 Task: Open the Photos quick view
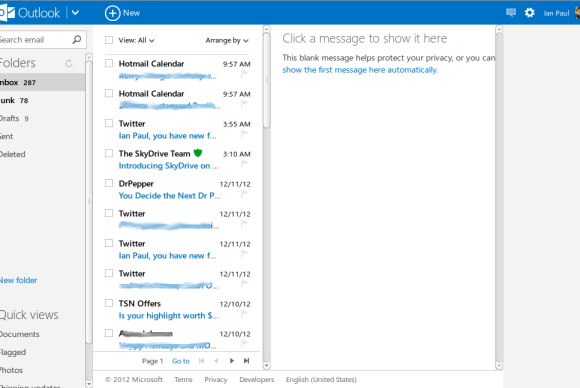pos(11,370)
